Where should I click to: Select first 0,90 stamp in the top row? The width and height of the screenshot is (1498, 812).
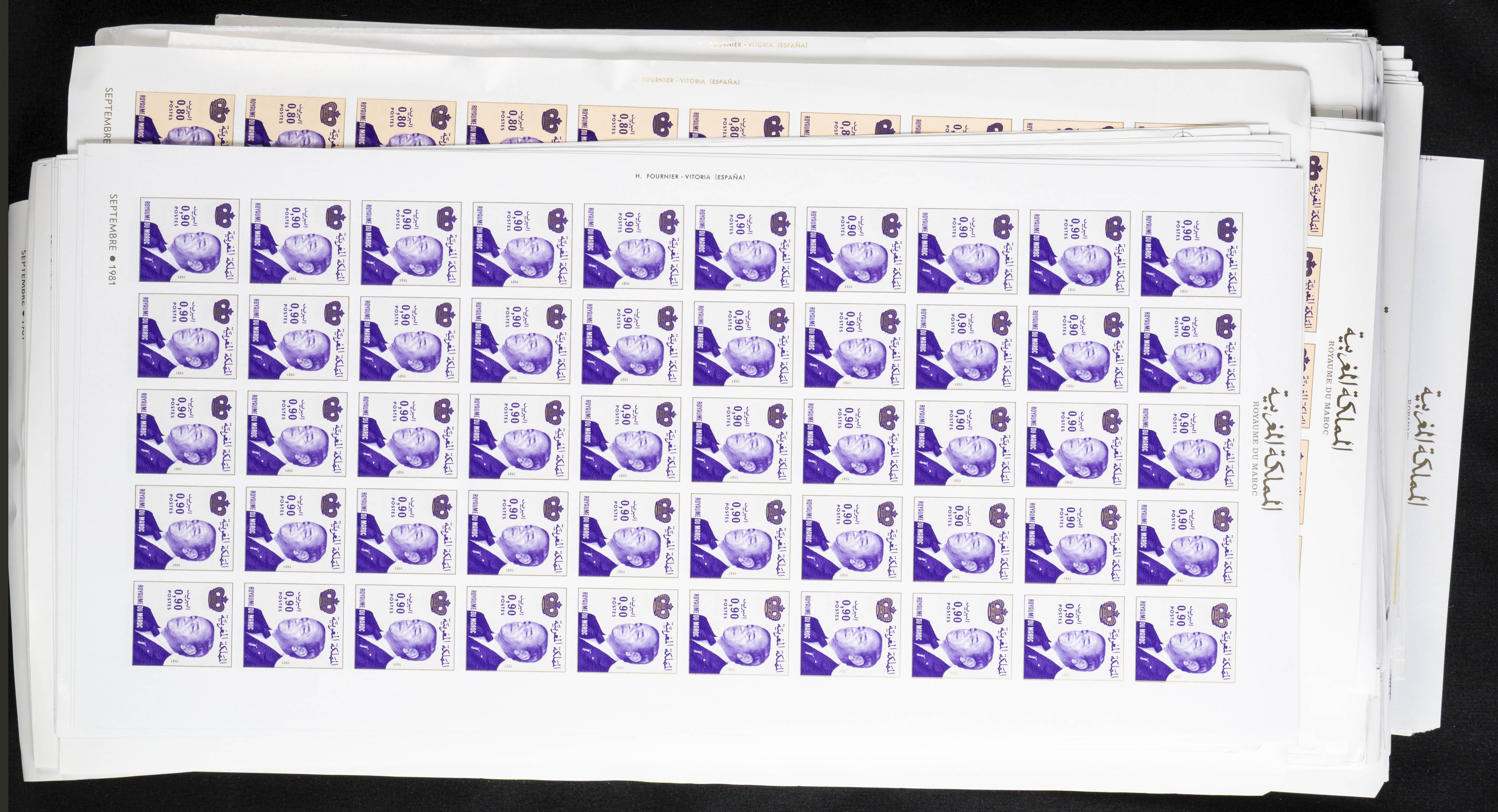coord(189,241)
